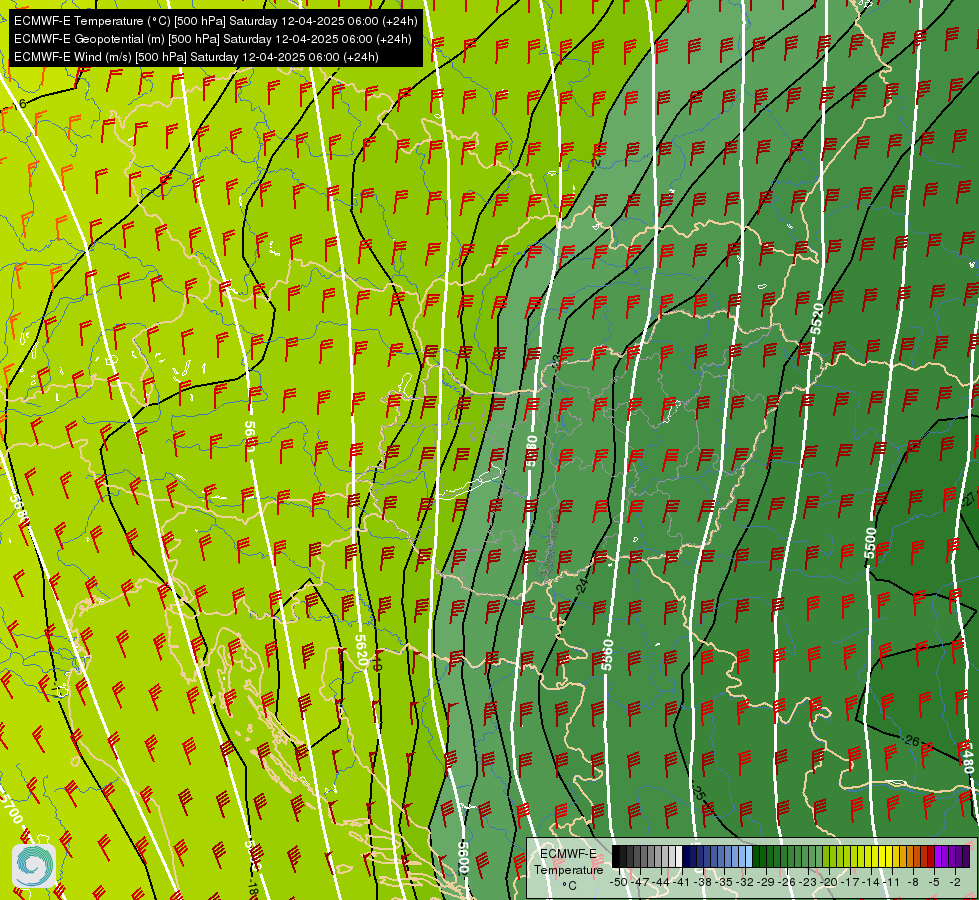Click the -8 legend tick label
Image resolution: width=979 pixels, height=900 pixels.
tap(913, 882)
